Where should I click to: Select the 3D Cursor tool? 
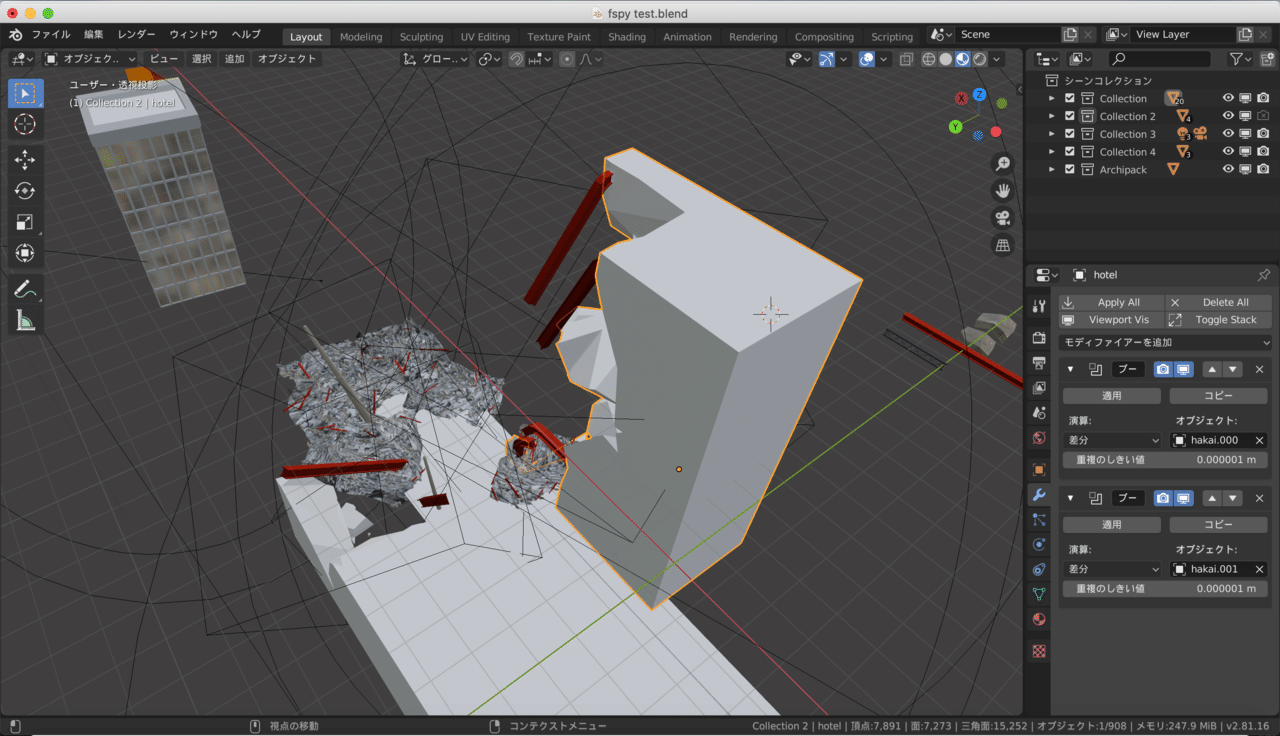[x=26, y=124]
